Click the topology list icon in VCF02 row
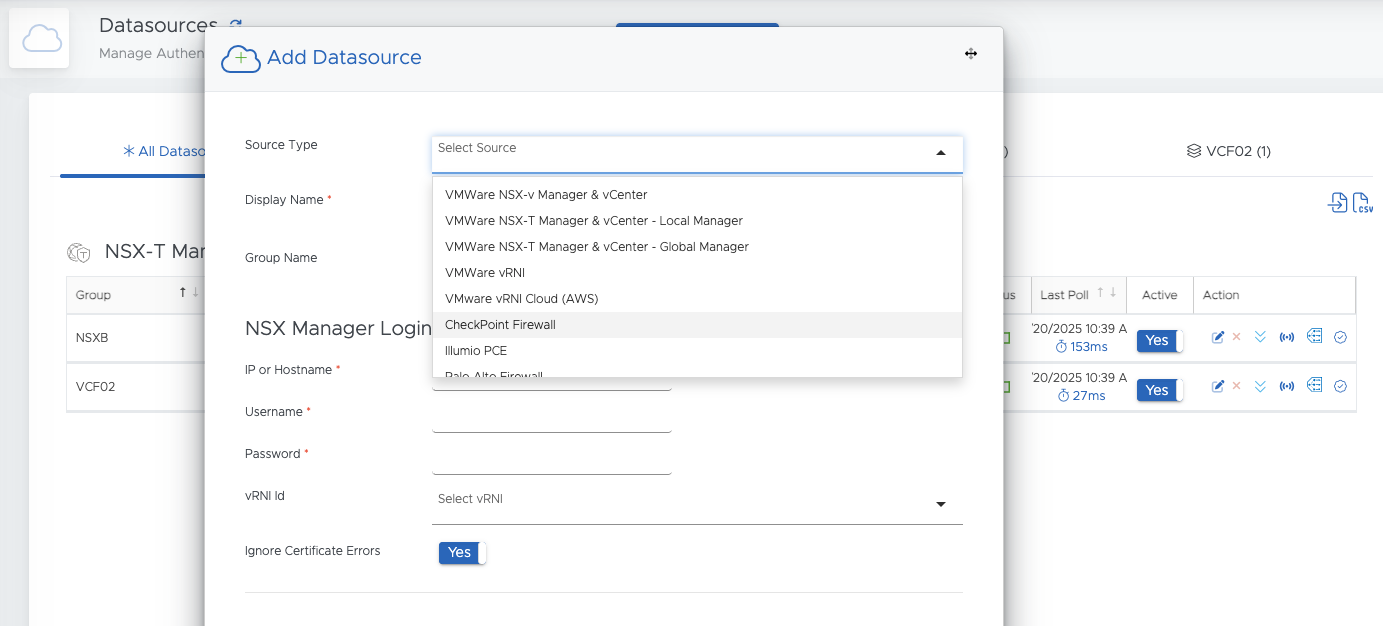The height and width of the screenshot is (626, 1383). [x=1315, y=385]
